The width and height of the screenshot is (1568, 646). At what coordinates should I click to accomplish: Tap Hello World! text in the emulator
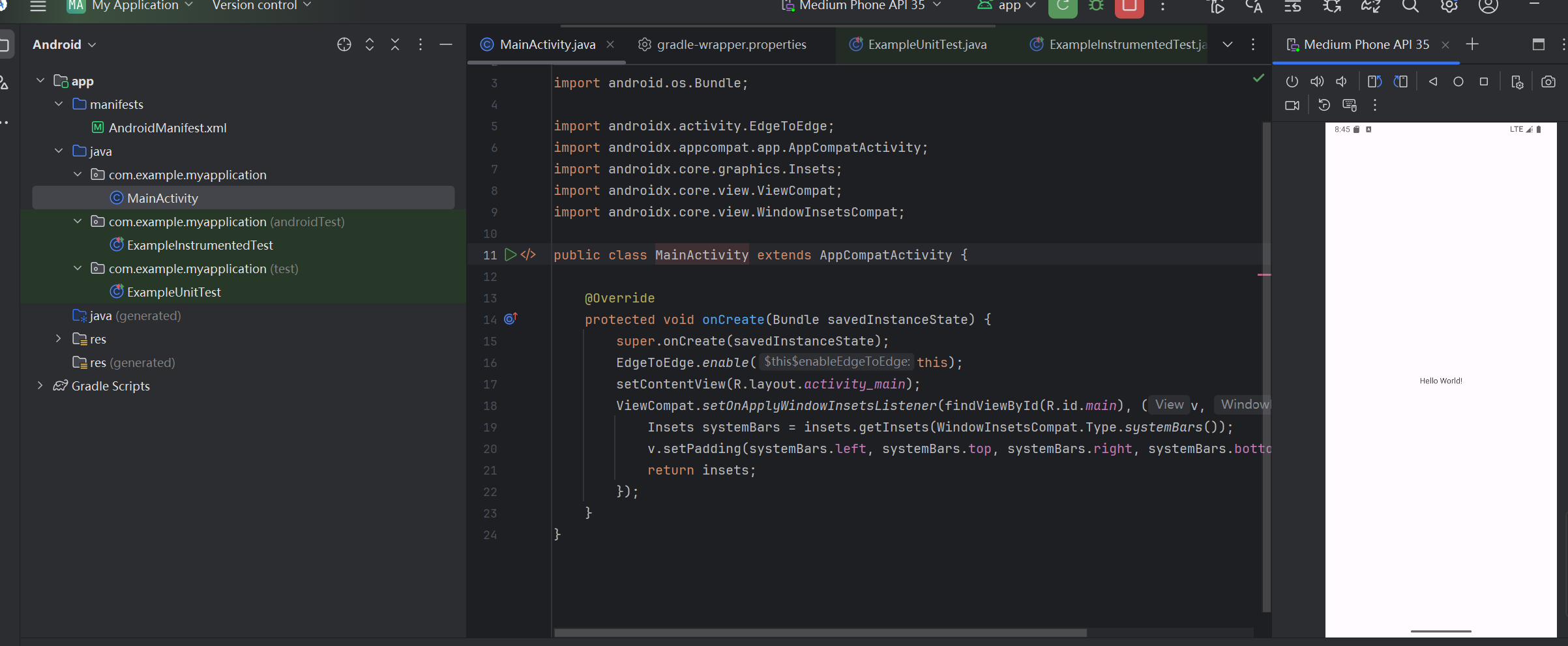(1441, 381)
